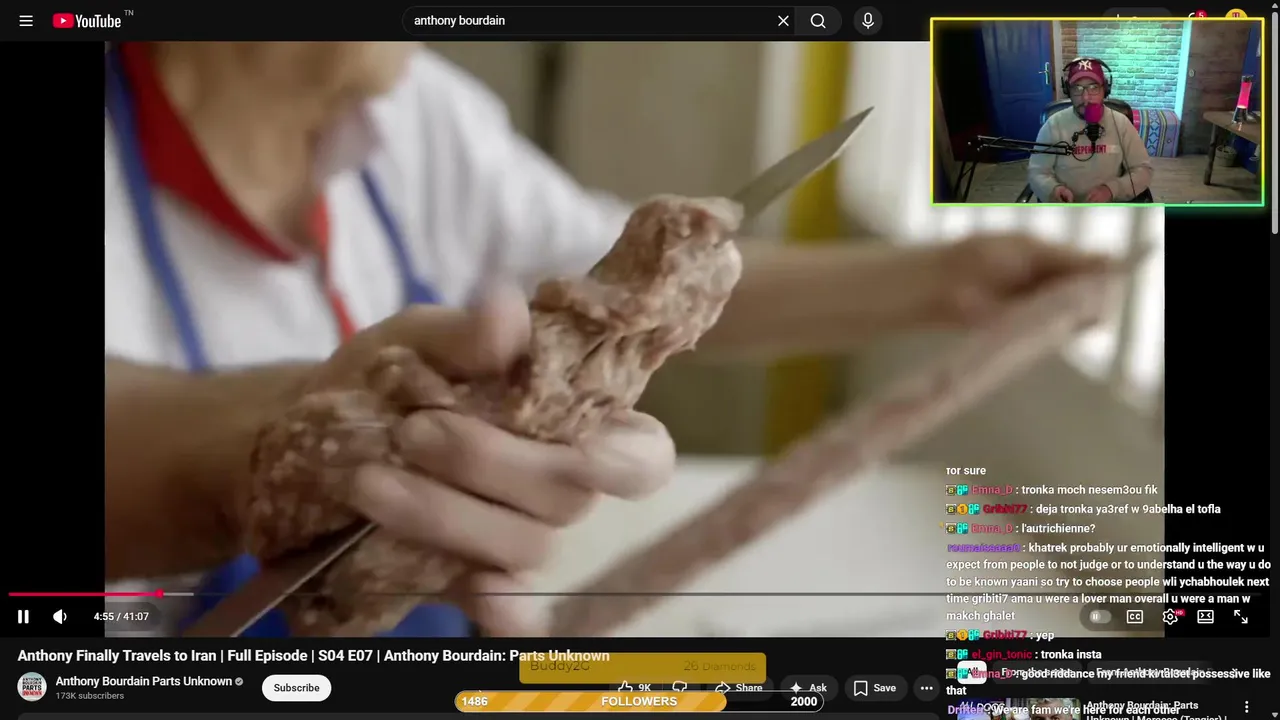Open the 'Anthony Bourdain Parts Unknown' channel name link
The image size is (1280, 720).
(x=144, y=681)
